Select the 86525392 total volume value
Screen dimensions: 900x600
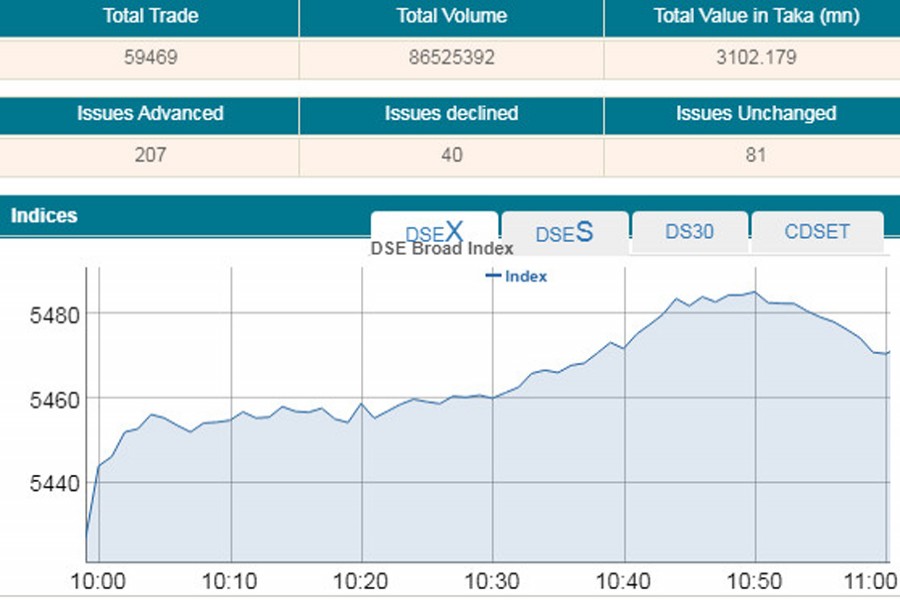[x=451, y=58]
